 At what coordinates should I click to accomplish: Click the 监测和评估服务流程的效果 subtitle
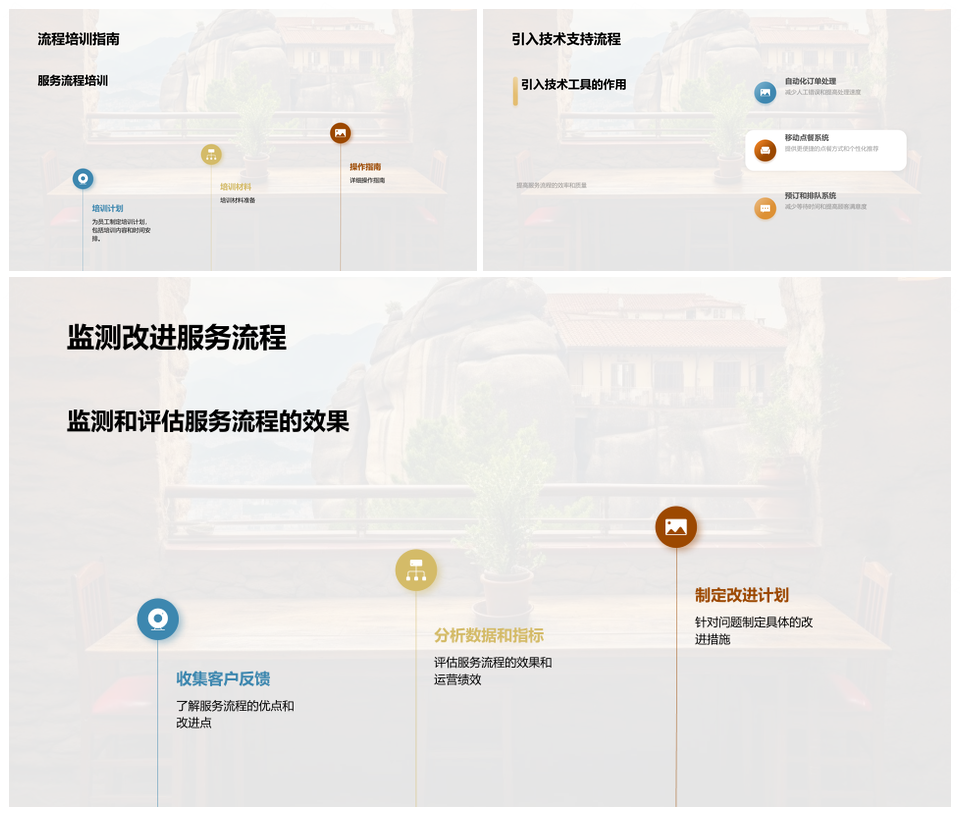[x=208, y=422]
